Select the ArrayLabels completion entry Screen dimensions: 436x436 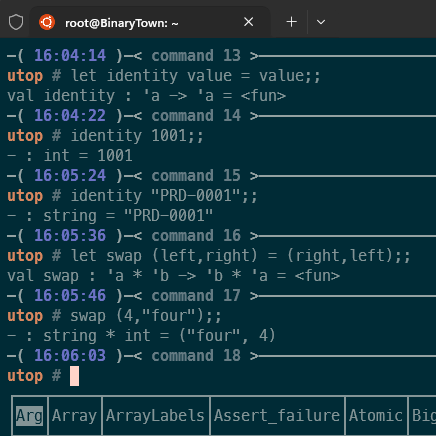(155, 416)
